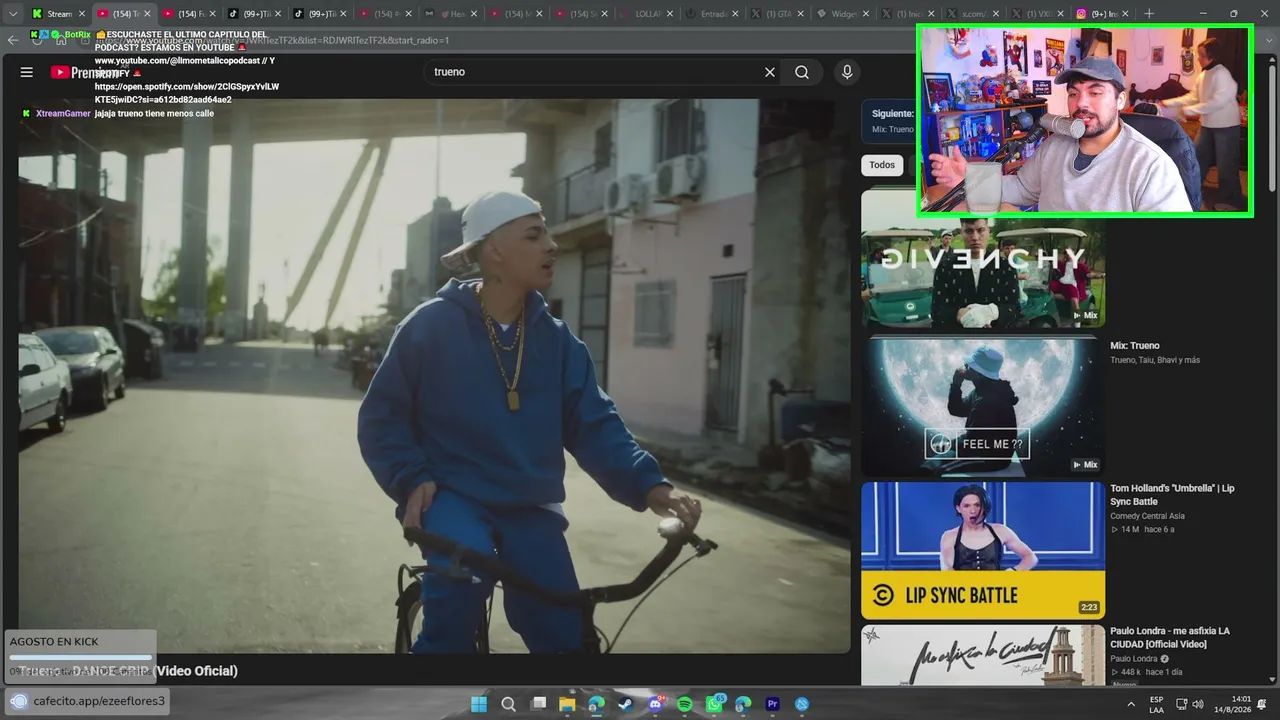Open the volume speaker tray icon
This screenshot has width=1280, height=720.
pyautogui.click(x=1198, y=704)
